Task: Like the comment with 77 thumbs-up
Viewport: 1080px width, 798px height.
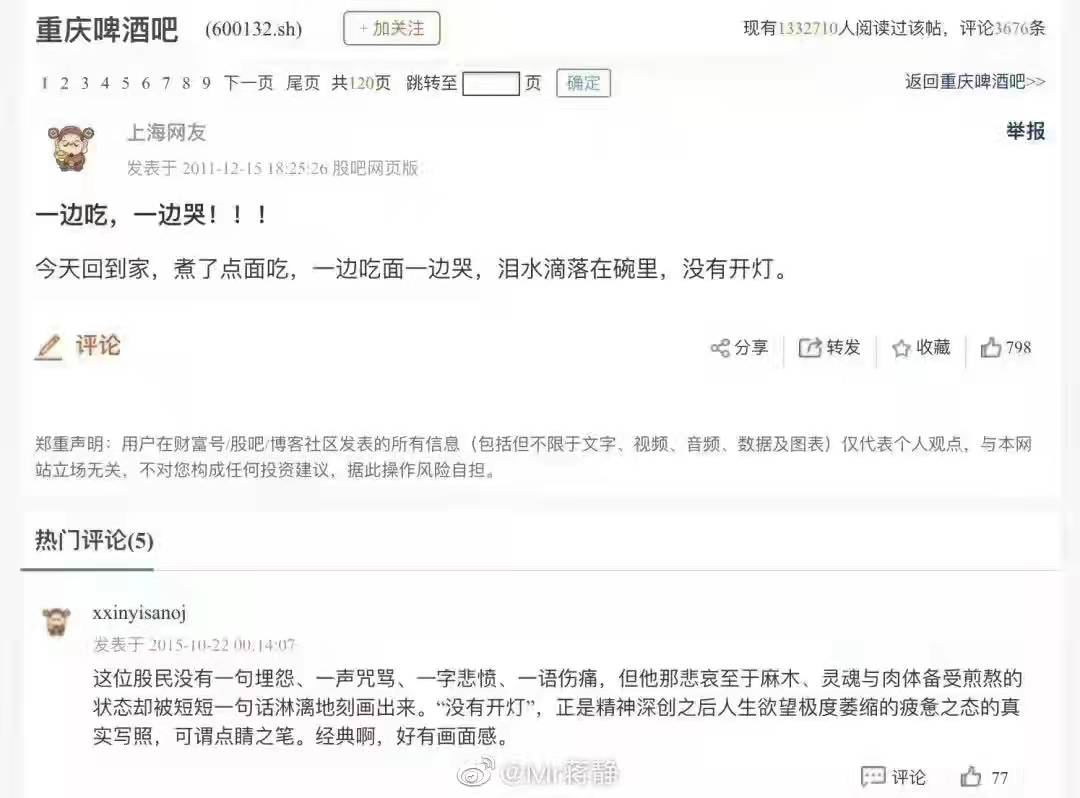Action: tap(970, 777)
